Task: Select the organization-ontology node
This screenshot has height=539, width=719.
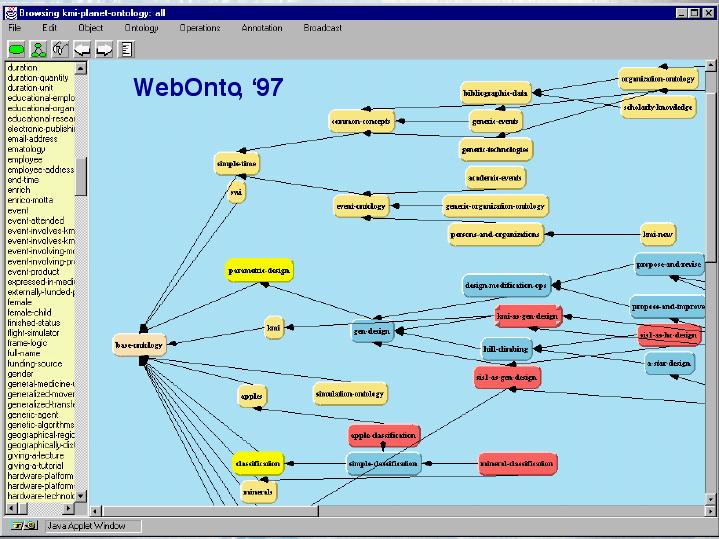Action: click(658, 79)
